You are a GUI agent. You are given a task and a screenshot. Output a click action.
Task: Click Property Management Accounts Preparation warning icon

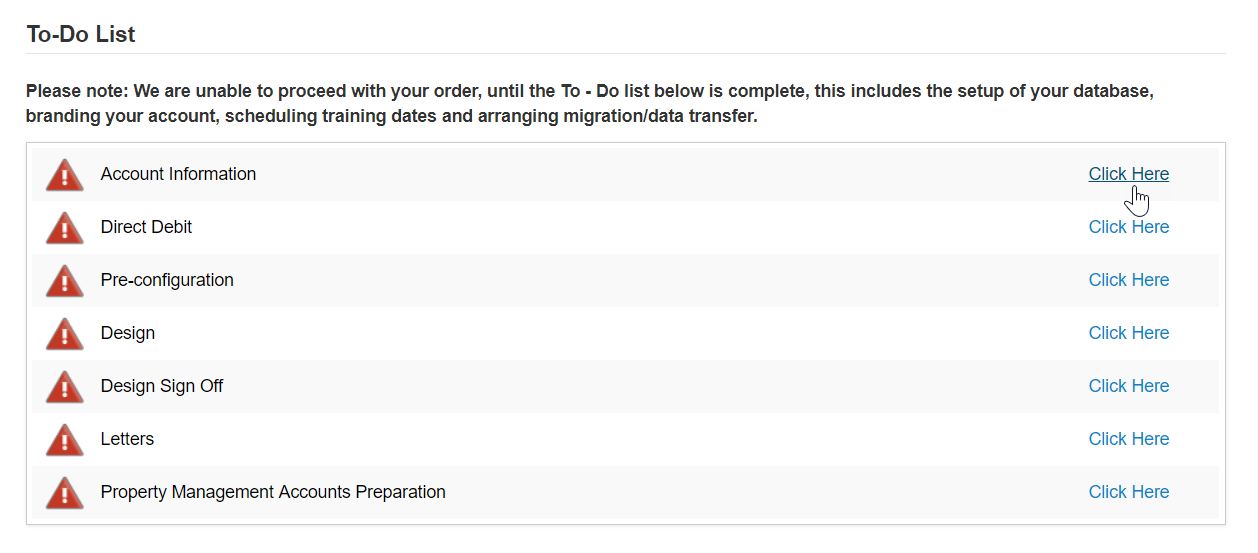[x=65, y=494]
